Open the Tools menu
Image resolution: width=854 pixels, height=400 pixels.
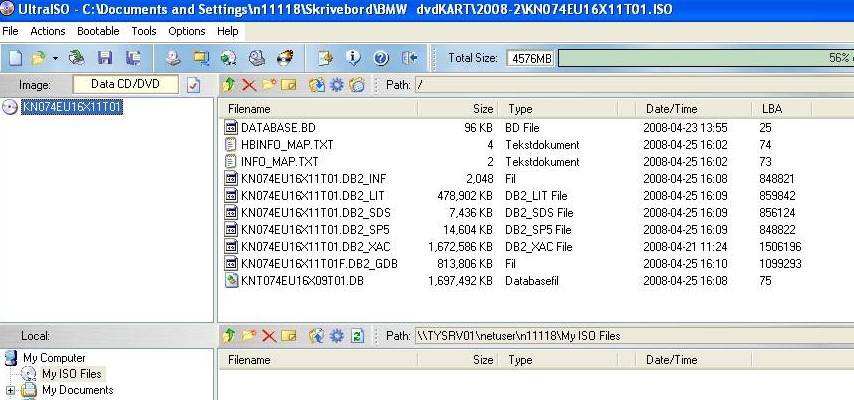coord(144,31)
